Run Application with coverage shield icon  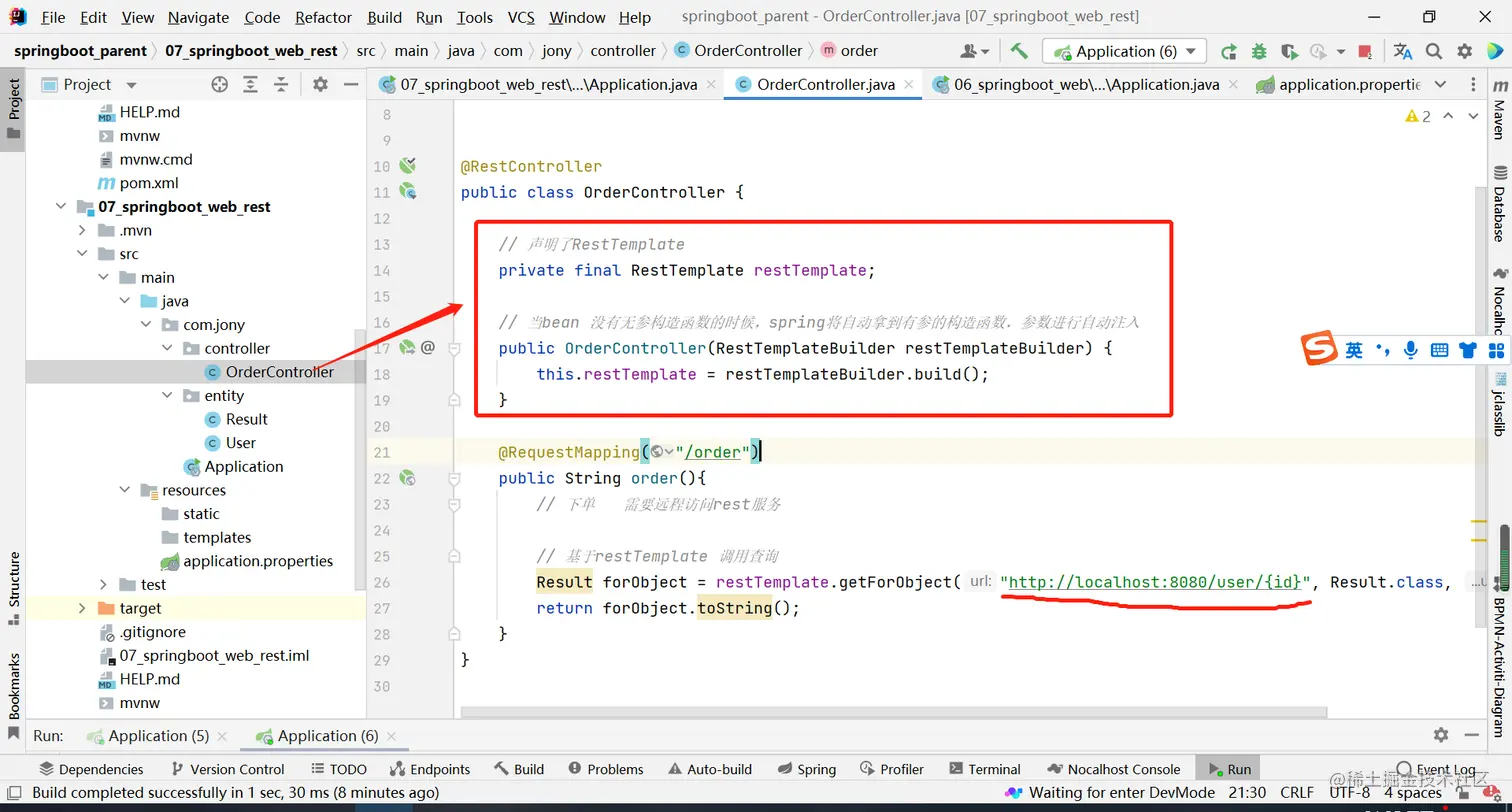(x=1289, y=51)
